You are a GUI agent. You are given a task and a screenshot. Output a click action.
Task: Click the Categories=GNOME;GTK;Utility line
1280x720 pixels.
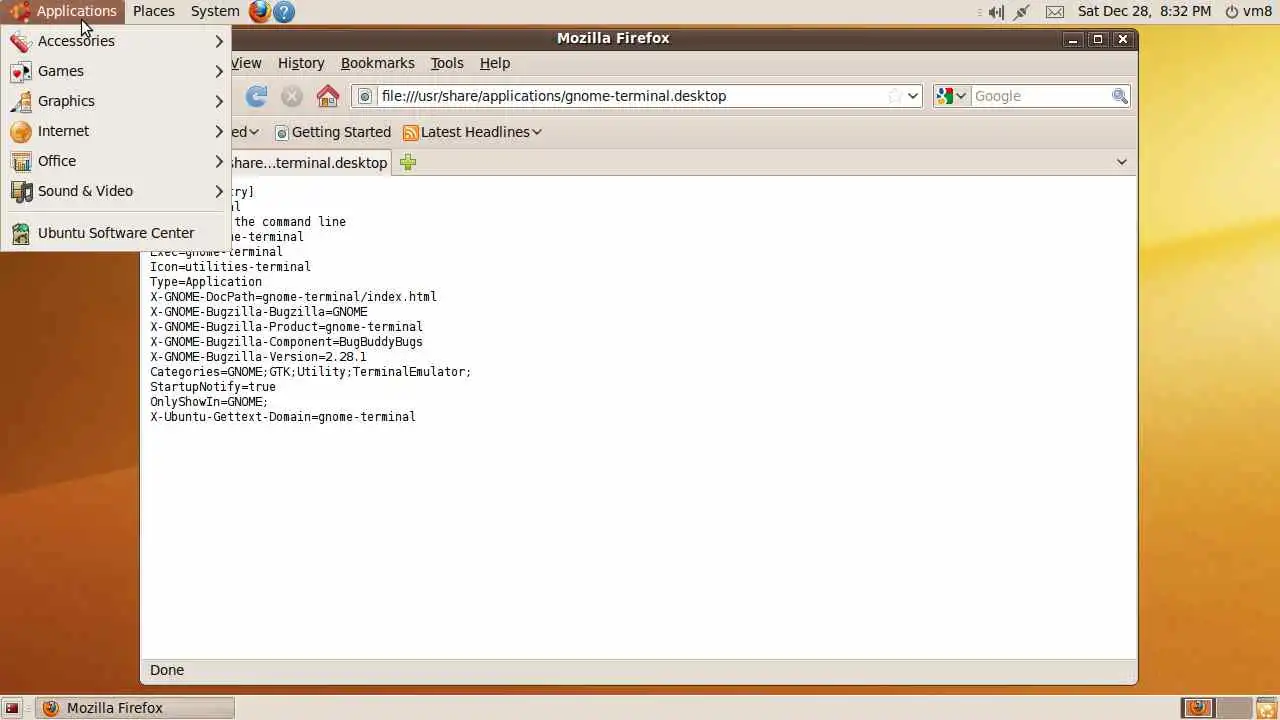point(310,372)
